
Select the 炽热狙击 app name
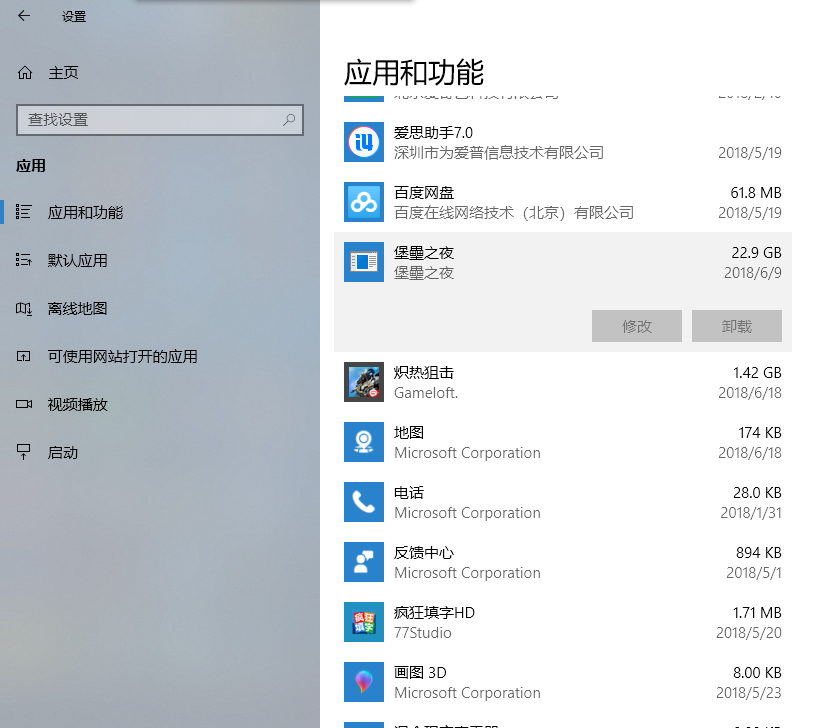(x=423, y=373)
